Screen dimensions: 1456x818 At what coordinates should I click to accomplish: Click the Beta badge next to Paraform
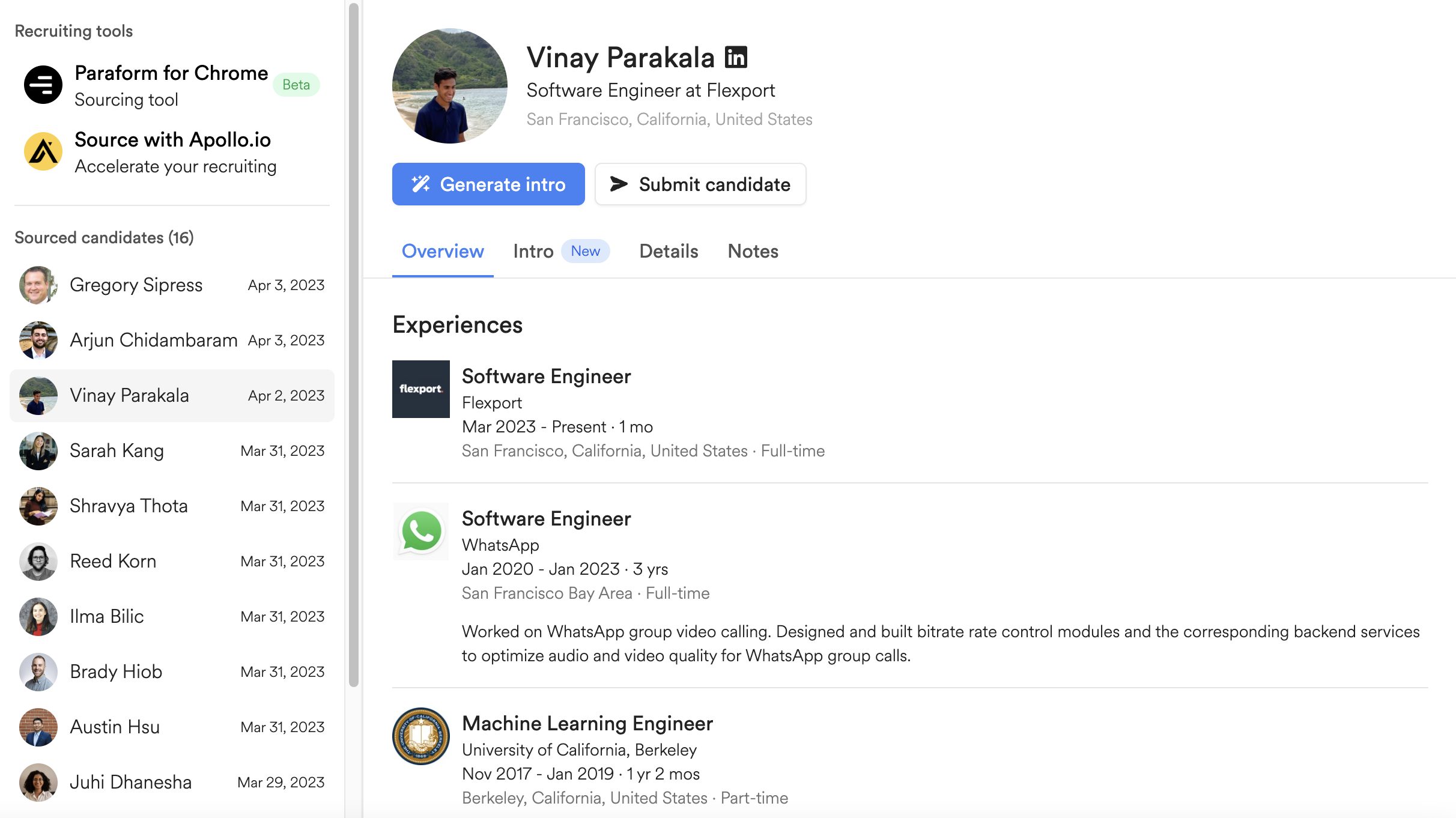point(296,85)
